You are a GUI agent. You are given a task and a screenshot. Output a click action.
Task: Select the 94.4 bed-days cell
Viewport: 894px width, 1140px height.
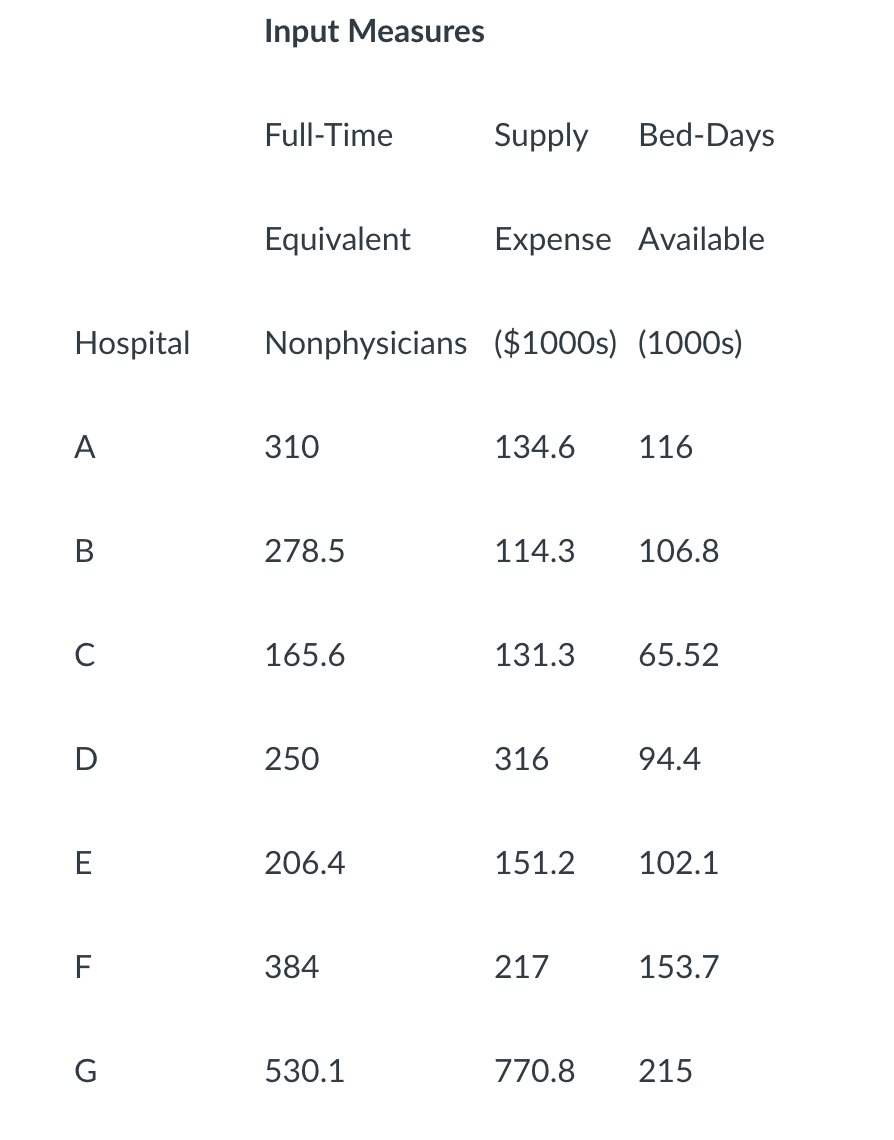(x=669, y=759)
